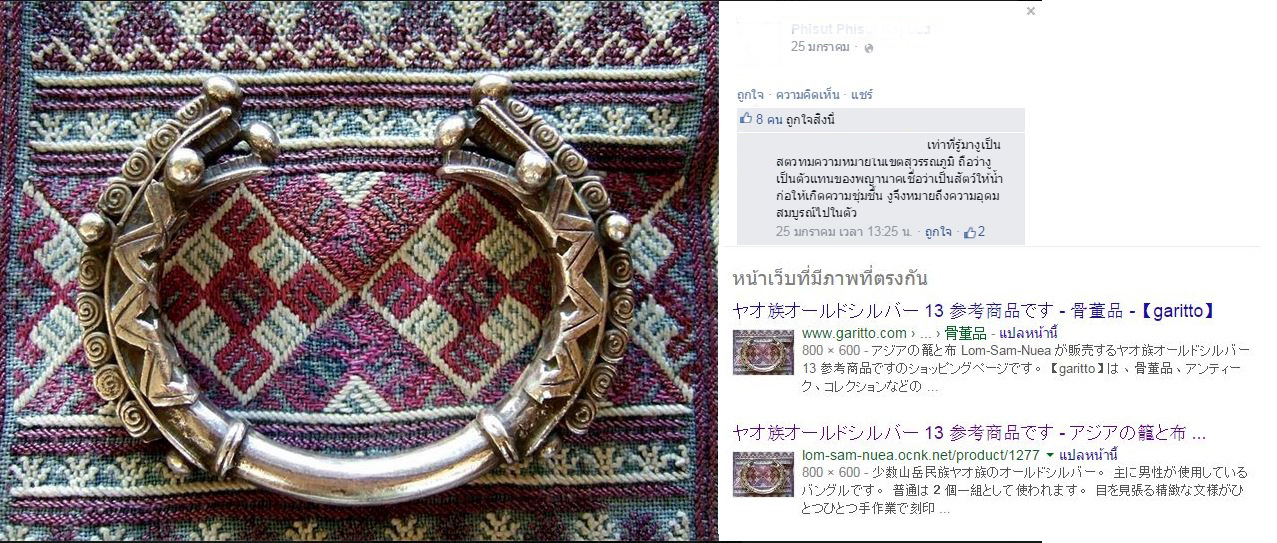Click the garitto result thumbnail image
Screen dimensions: 1277x543
click(763, 352)
